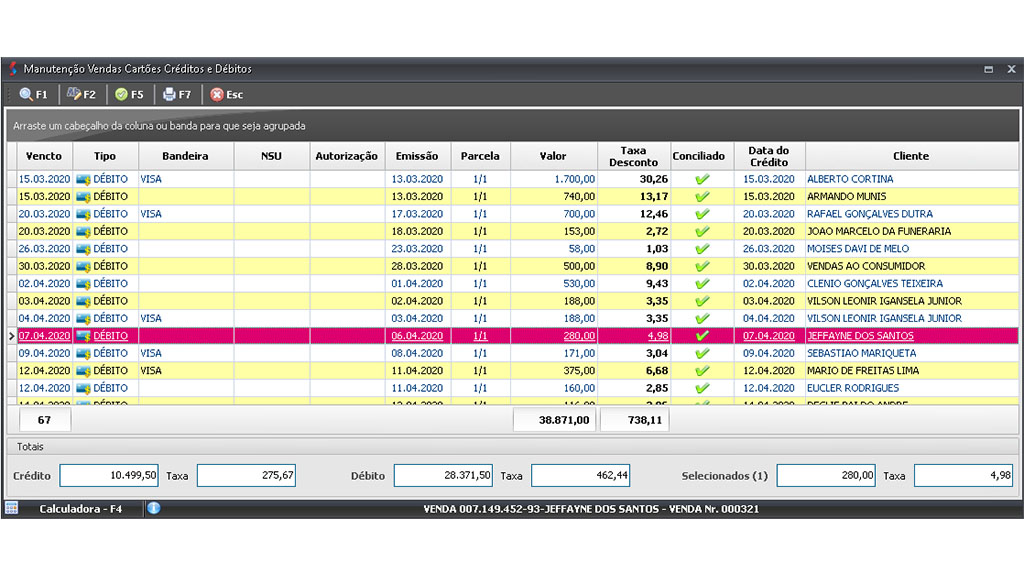Click card icon in VENDAS AO CONSUMIDOR row
This screenshot has height=576, width=1024.
click(x=83, y=266)
